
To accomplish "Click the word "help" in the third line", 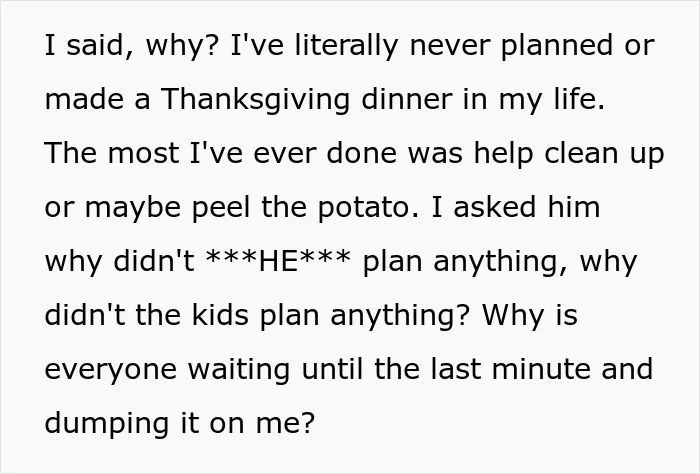I will (x=504, y=154).
